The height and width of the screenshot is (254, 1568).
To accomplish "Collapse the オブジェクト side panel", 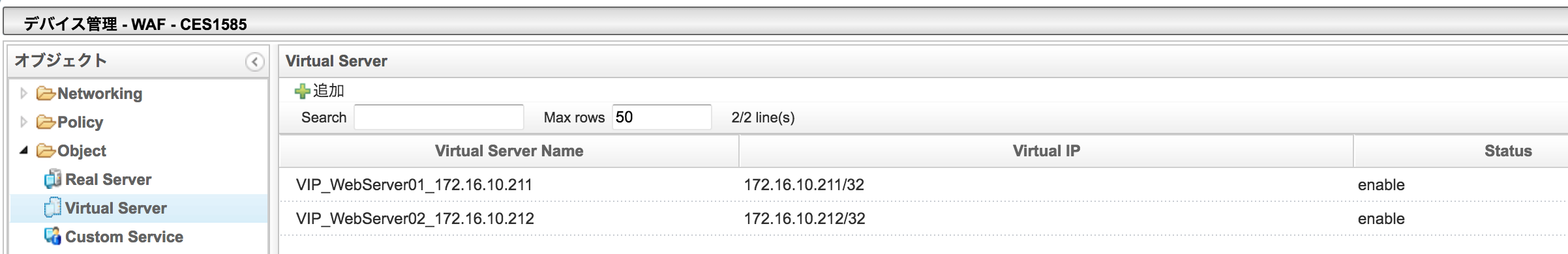I will click(254, 62).
